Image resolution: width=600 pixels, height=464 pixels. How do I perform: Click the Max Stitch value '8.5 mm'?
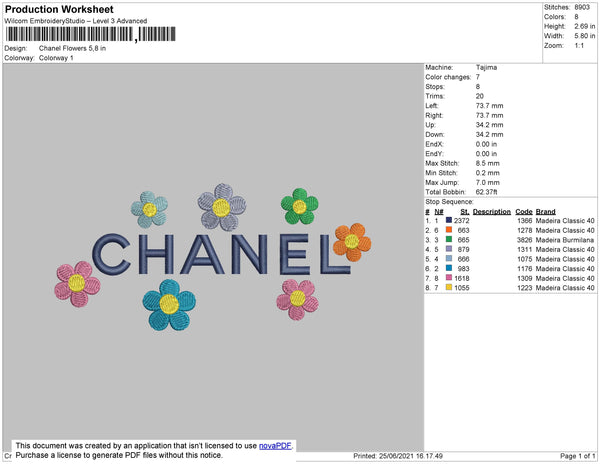(x=488, y=163)
